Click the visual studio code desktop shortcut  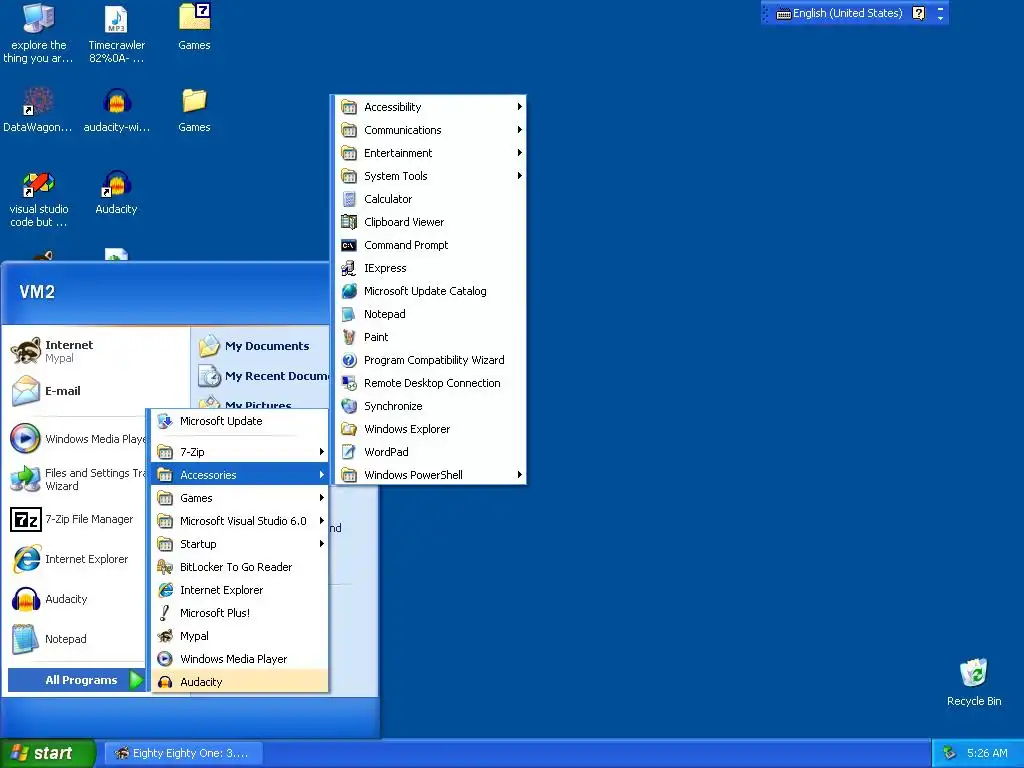(38, 184)
